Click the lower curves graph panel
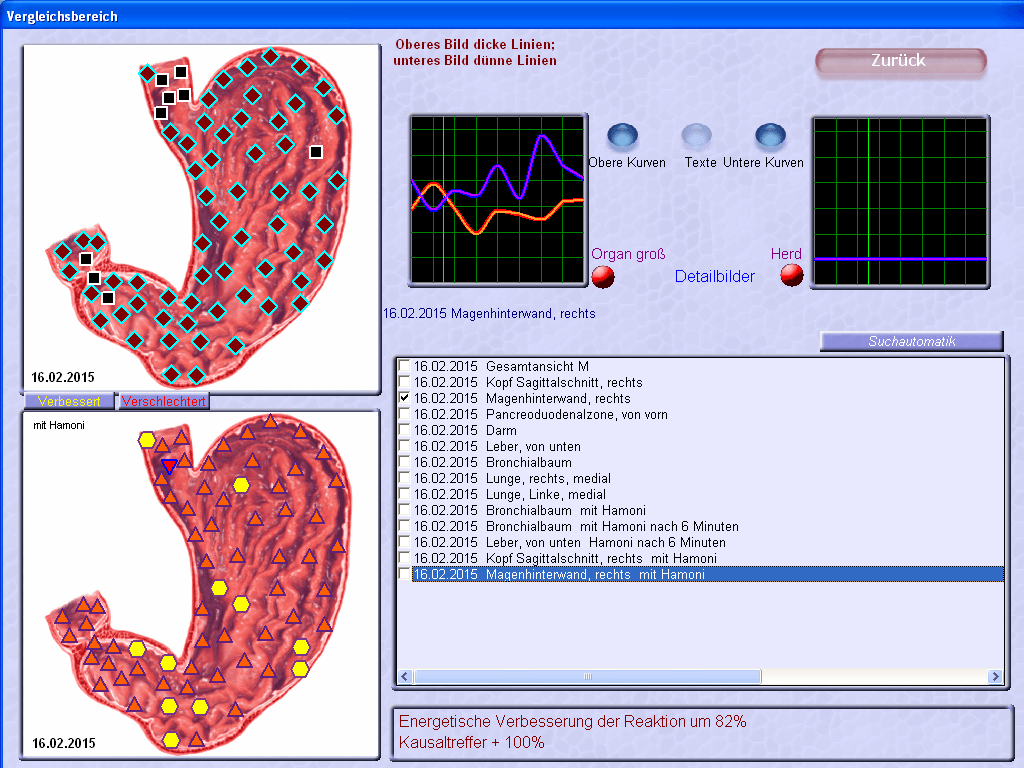 (900, 202)
